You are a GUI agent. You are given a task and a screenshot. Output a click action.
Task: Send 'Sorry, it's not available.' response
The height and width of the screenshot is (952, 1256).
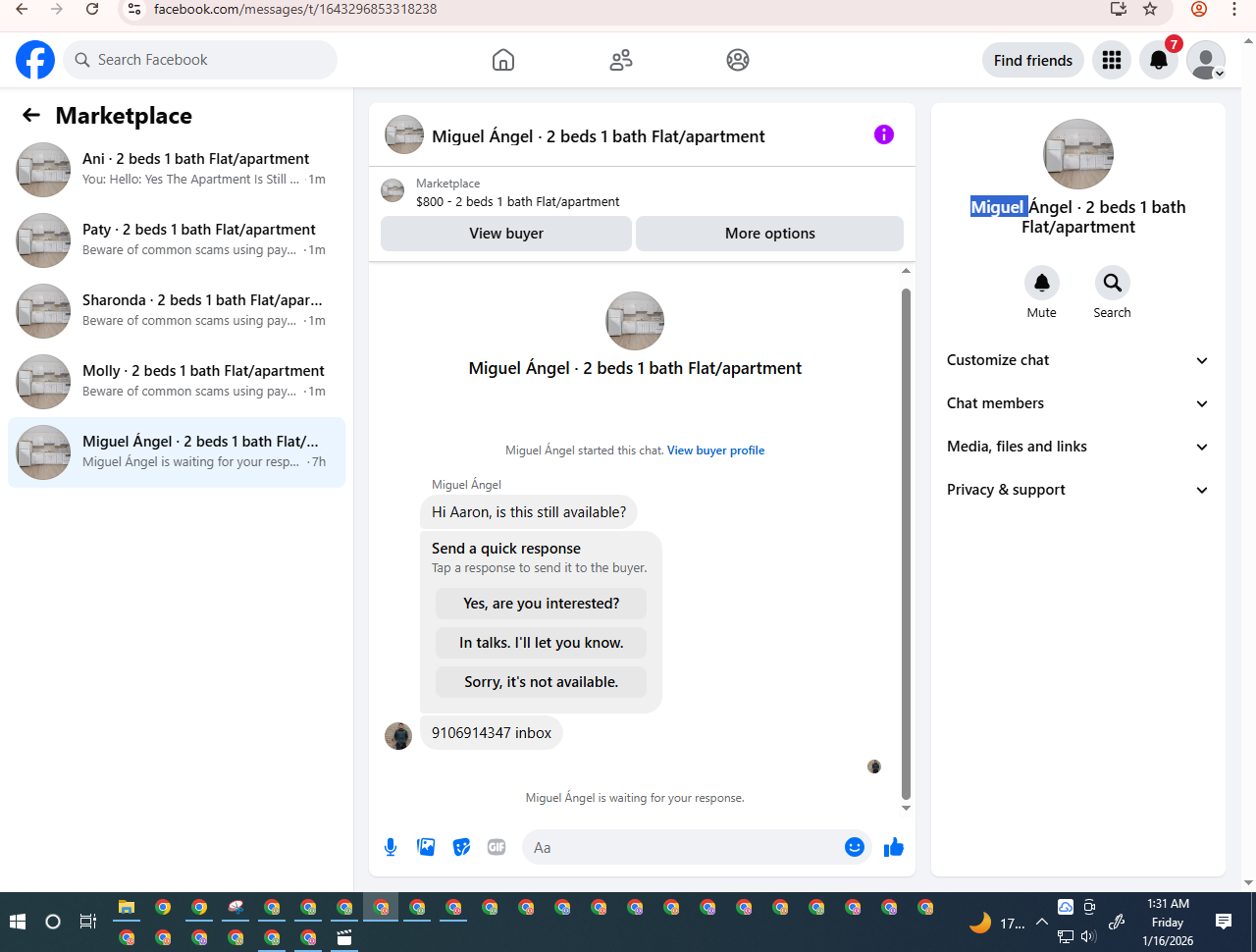541,682
